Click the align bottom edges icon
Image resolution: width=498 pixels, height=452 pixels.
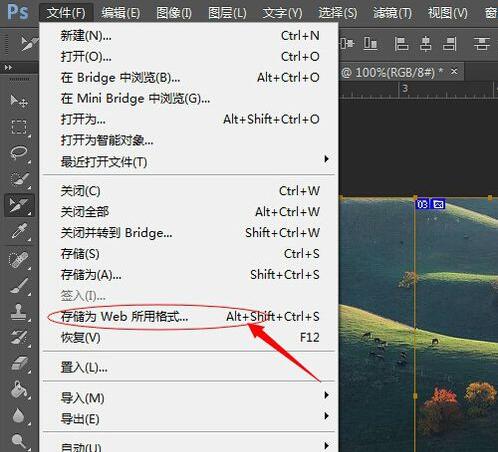[x=370, y=43]
